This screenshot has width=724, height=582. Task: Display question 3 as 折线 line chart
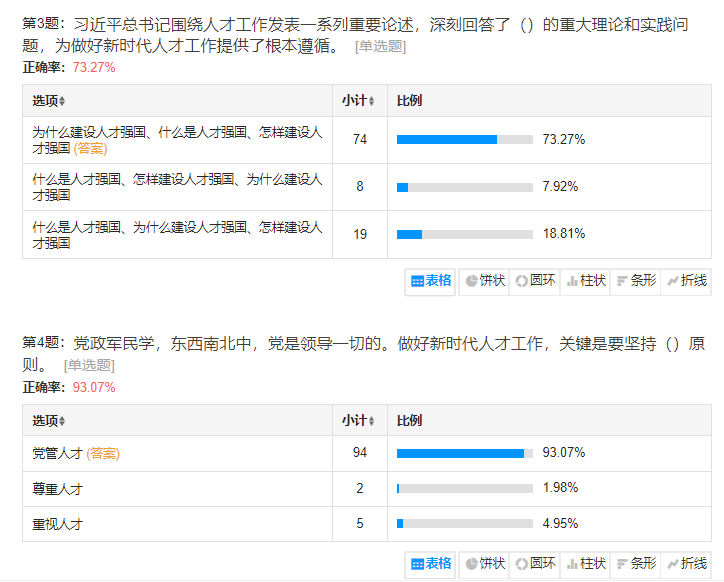pos(686,281)
